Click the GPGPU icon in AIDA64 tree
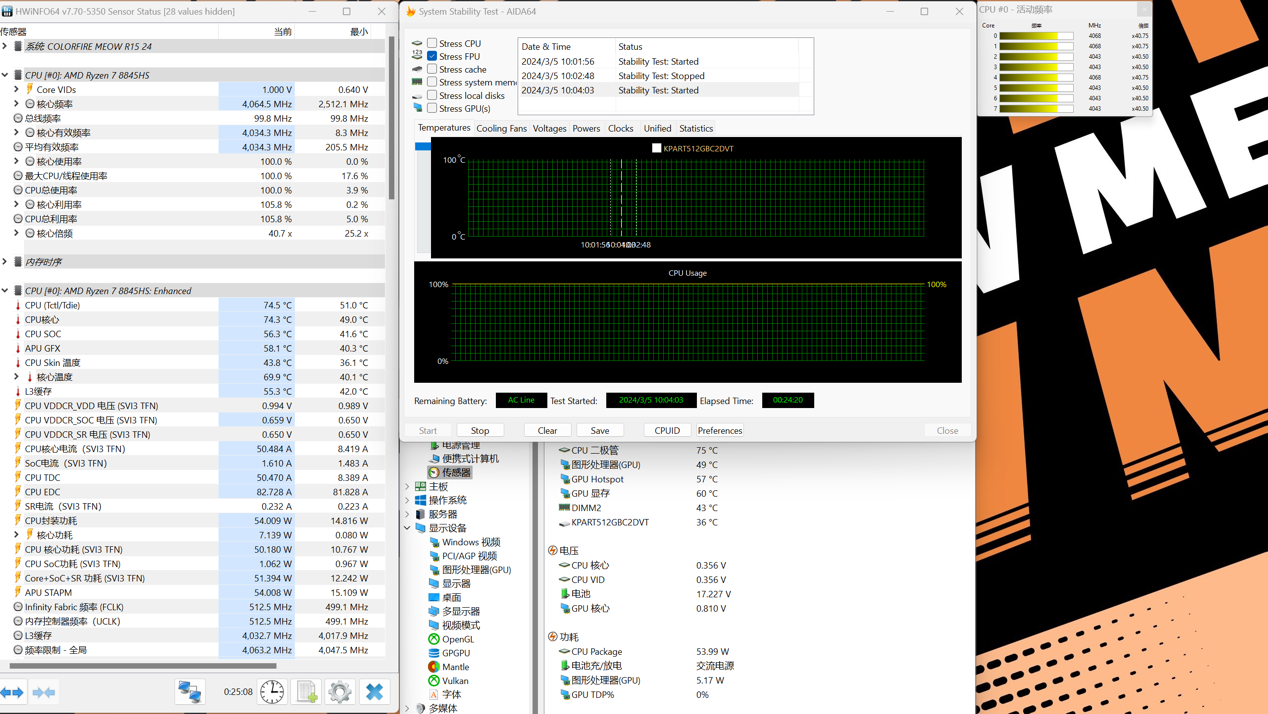The image size is (1268, 714). tap(434, 653)
